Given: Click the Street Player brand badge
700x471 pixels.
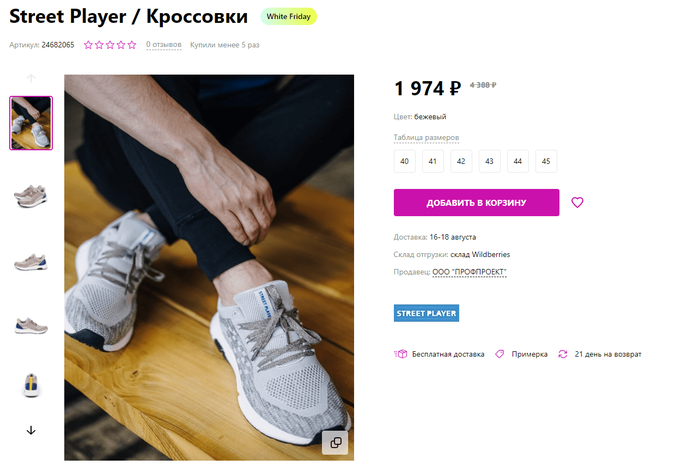Looking at the screenshot, I should tap(426, 314).
